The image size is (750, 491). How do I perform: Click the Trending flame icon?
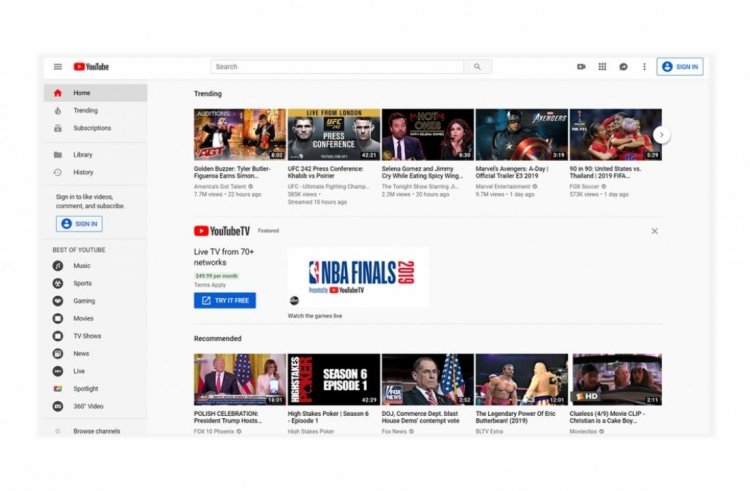pyautogui.click(x=58, y=110)
